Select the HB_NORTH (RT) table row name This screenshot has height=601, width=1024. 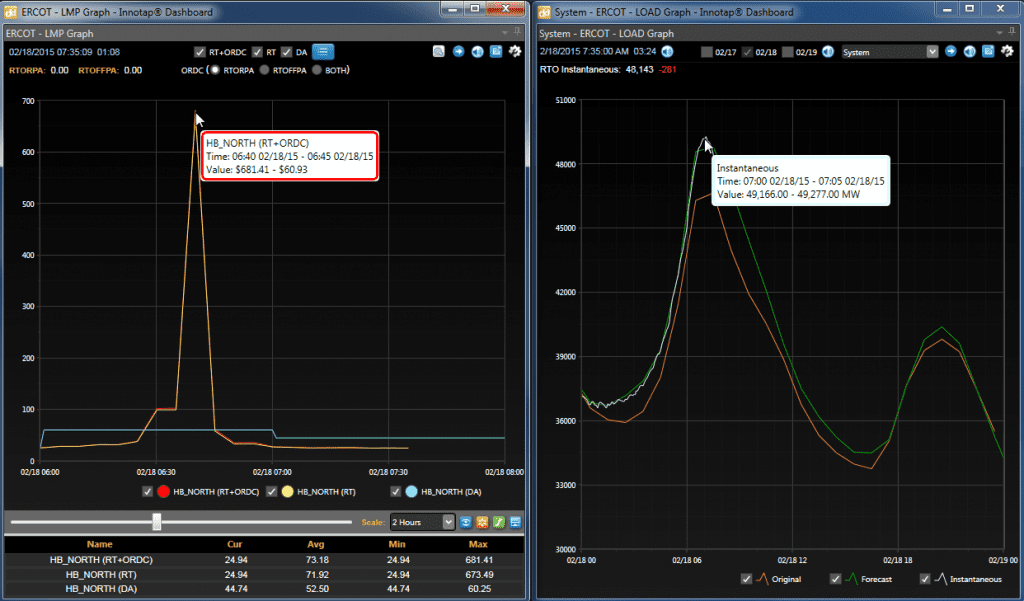coord(101,574)
